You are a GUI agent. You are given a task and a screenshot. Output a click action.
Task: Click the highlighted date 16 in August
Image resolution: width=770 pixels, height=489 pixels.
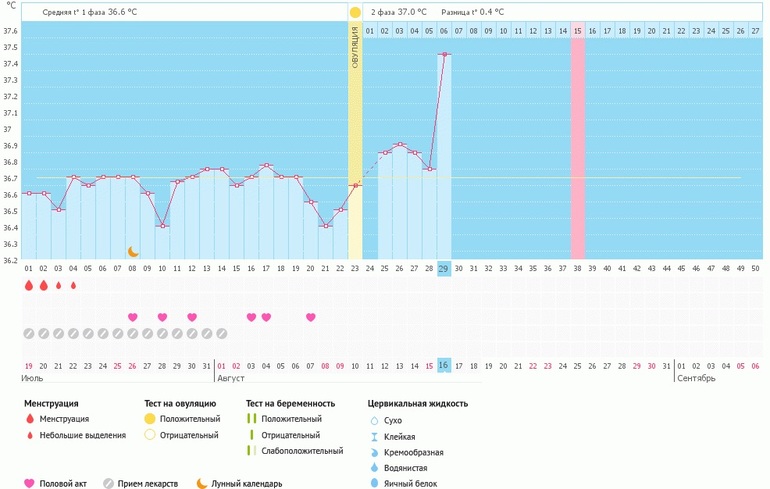[444, 366]
